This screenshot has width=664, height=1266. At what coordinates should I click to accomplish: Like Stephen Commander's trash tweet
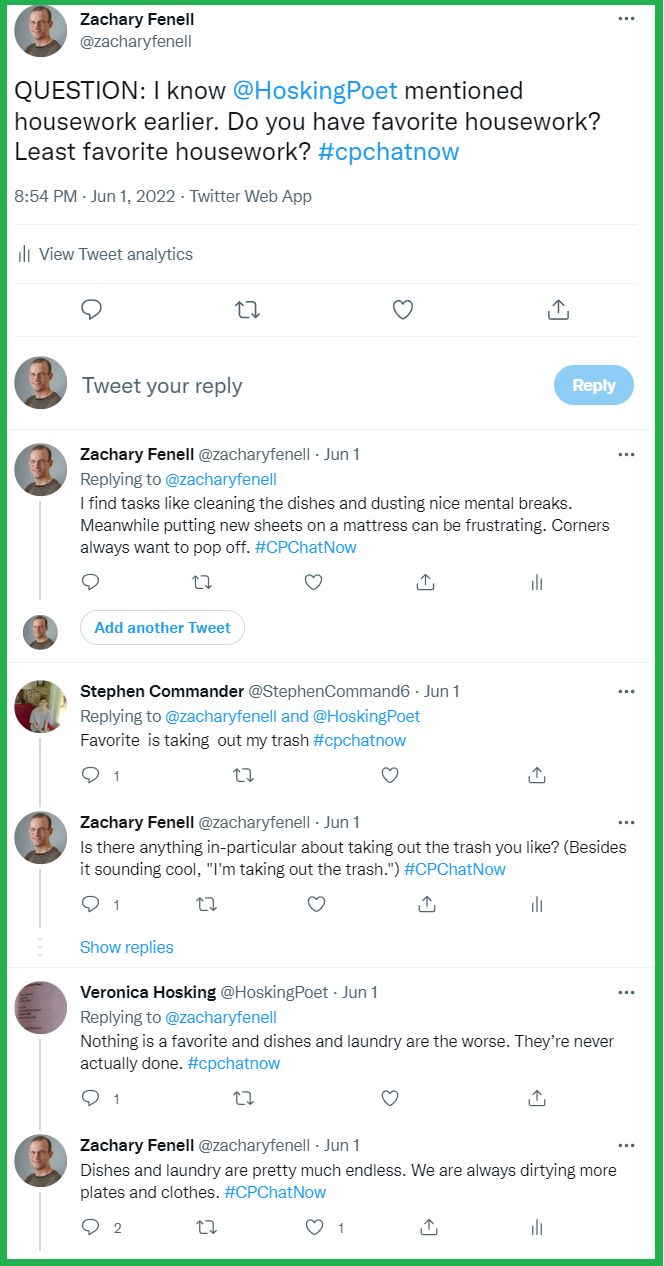click(x=390, y=775)
